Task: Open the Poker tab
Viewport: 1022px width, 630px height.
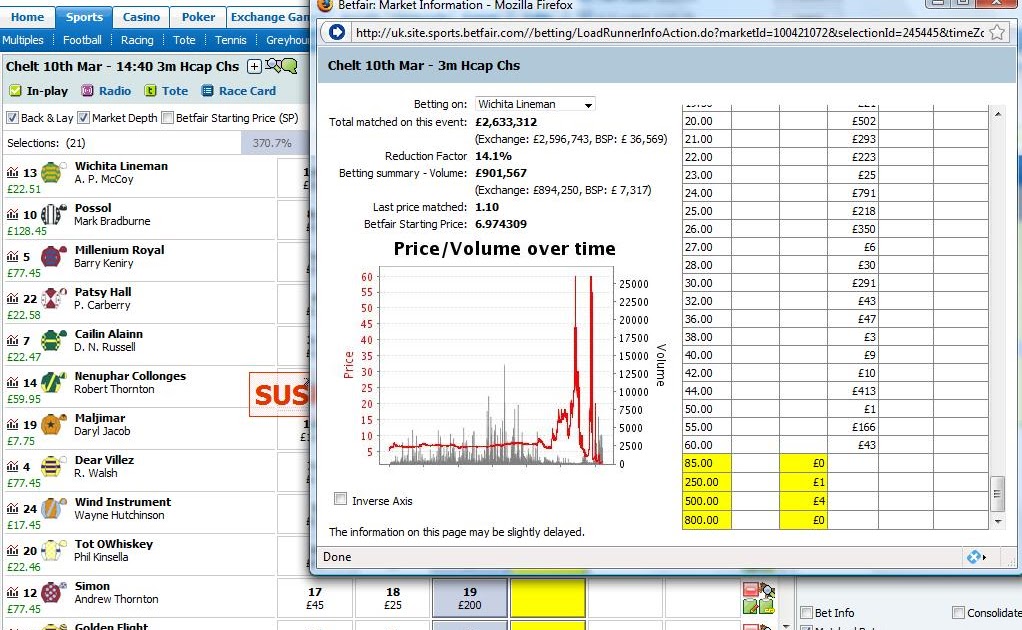Action: pyautogui.click(x=198, y=18)
